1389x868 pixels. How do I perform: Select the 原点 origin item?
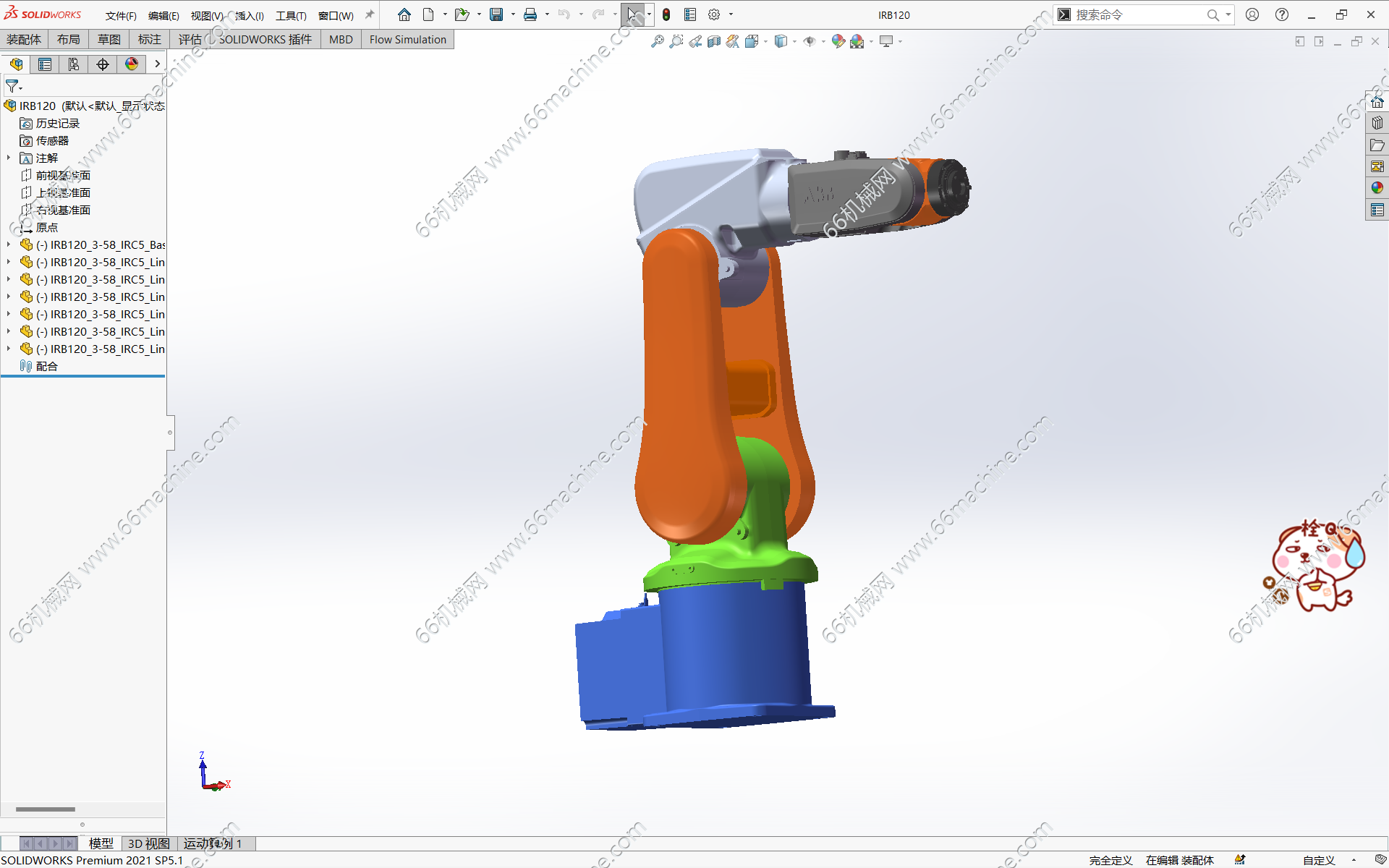(x=47, y=227)
